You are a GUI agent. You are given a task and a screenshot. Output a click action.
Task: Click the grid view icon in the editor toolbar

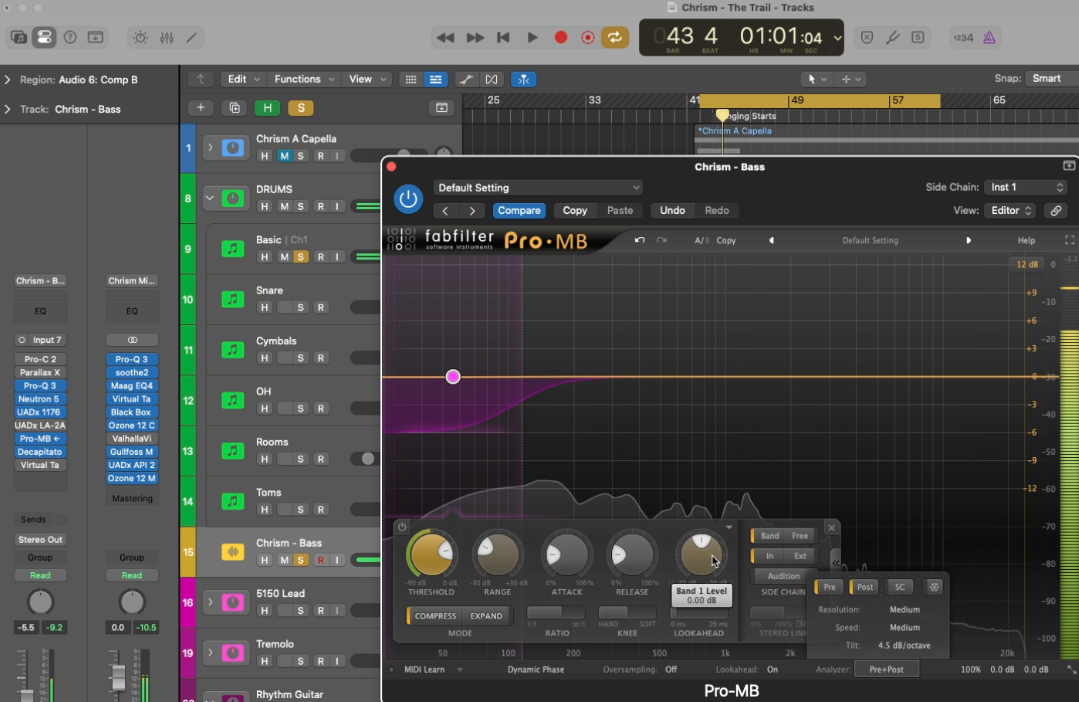[412, 78]
